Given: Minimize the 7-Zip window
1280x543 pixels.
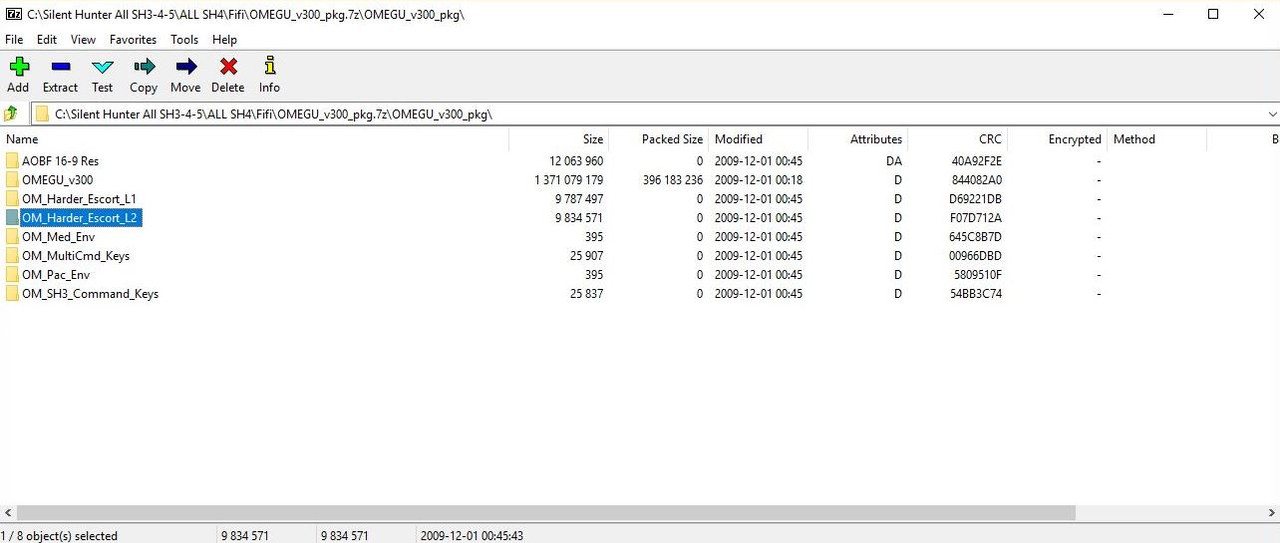Looking at the screenshot, I should tap(1170, 14).
